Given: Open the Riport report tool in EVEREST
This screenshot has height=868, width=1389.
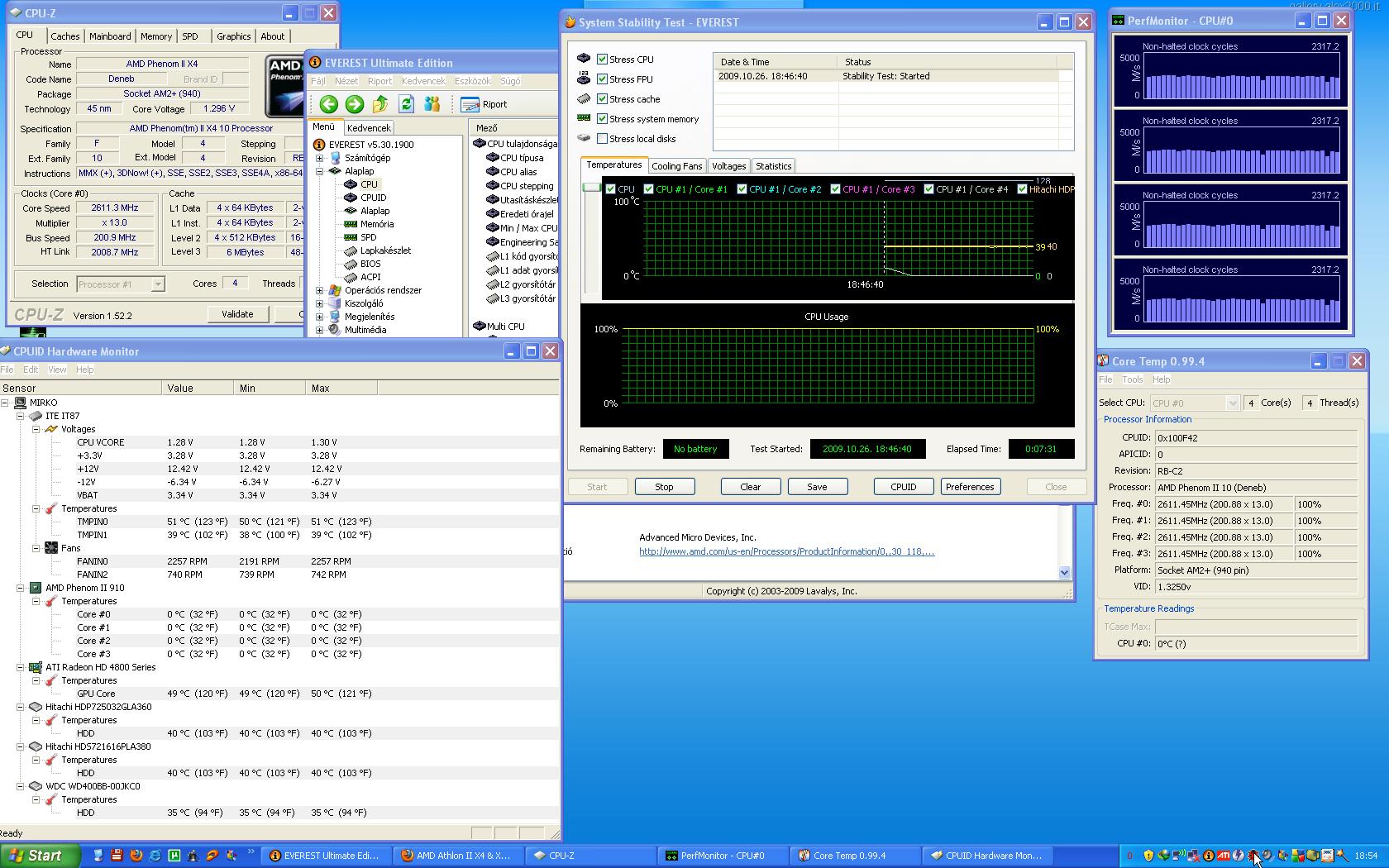Looking at the screenshot, I should (484, 104).
